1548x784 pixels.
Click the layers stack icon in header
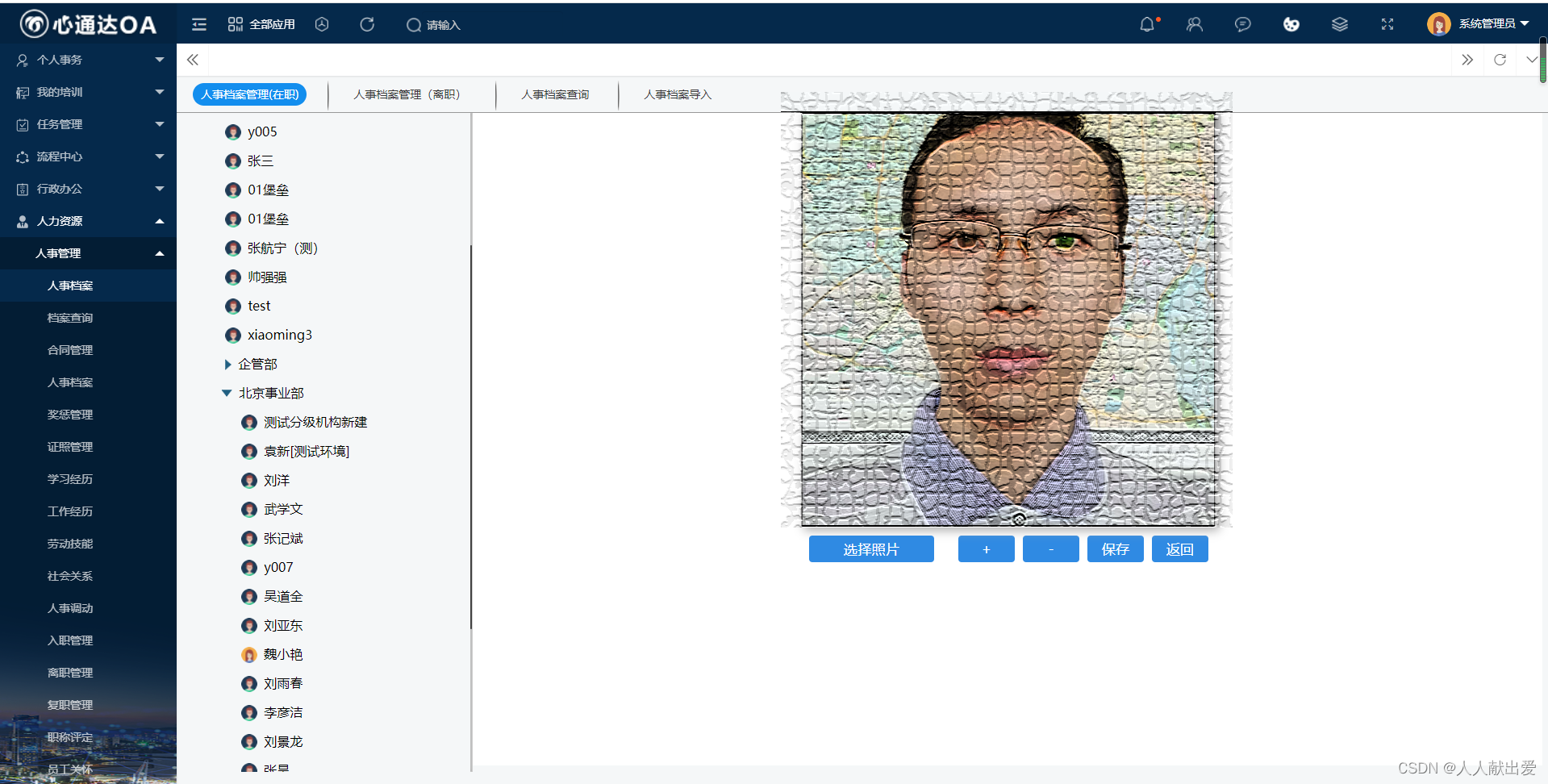(1340, 25)
